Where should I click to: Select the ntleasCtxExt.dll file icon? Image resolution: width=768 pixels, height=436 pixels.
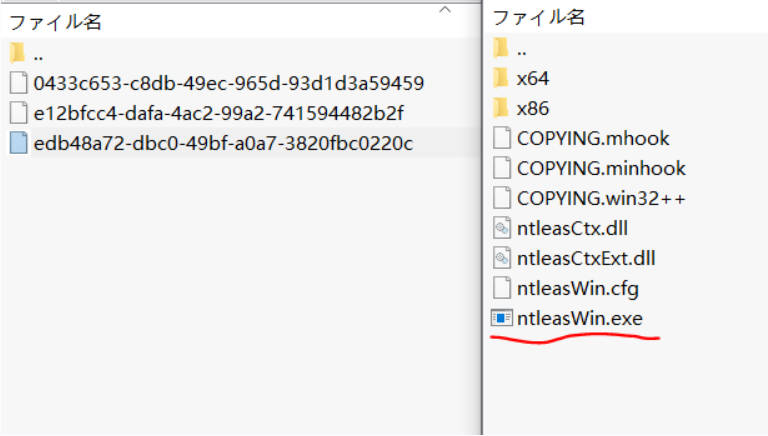pyautogui.click(x=501, y=258)
